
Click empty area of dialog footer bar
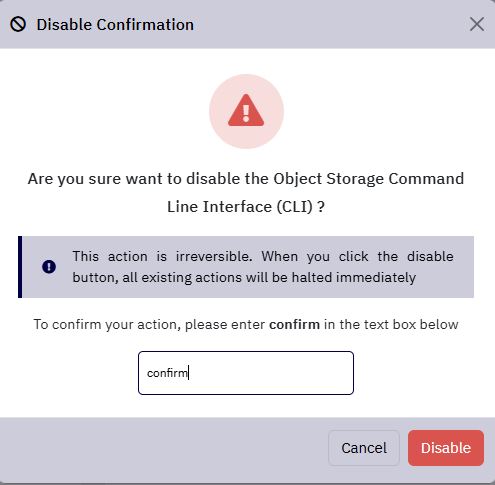(163, 448)
